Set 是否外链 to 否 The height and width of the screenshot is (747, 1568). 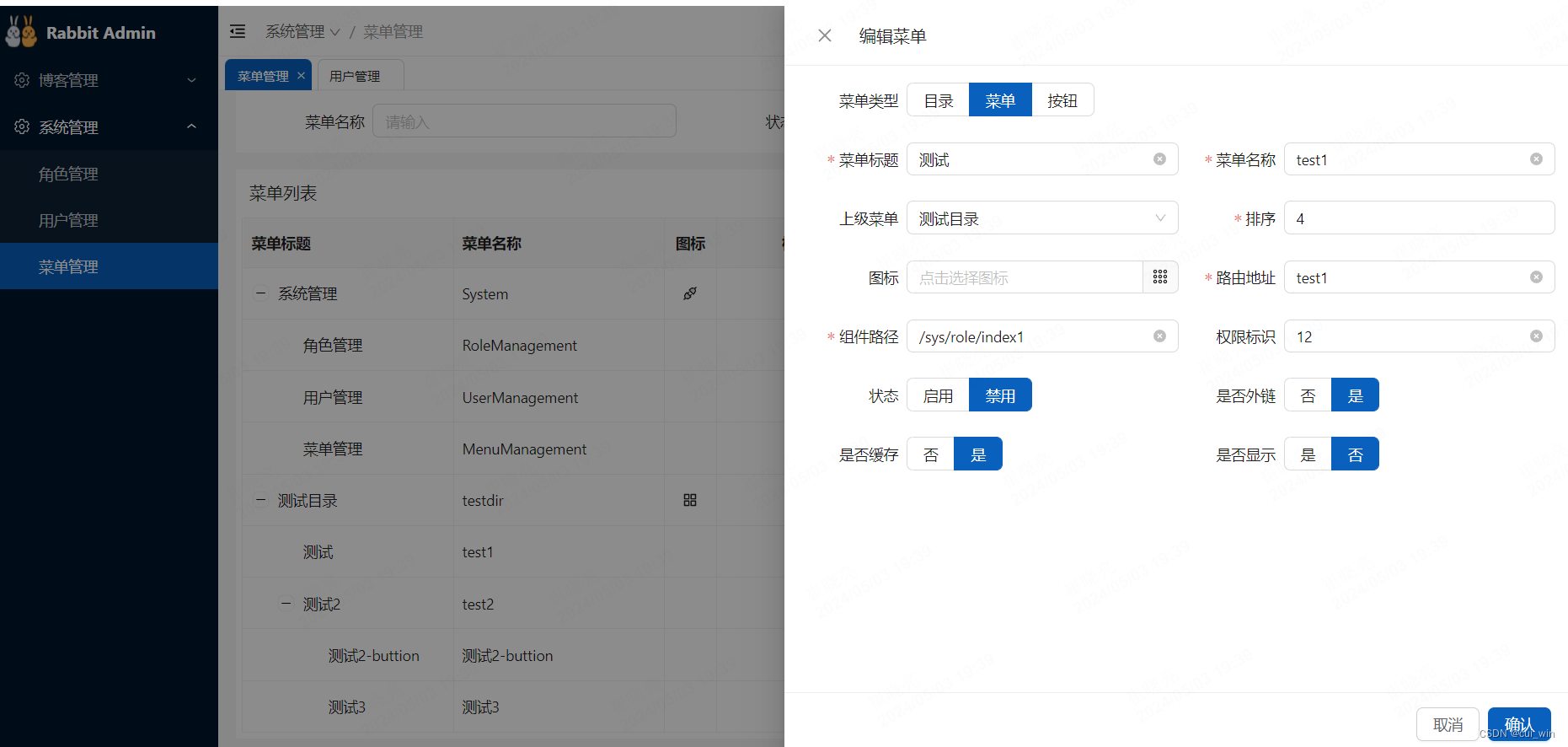click(1308, 395)
